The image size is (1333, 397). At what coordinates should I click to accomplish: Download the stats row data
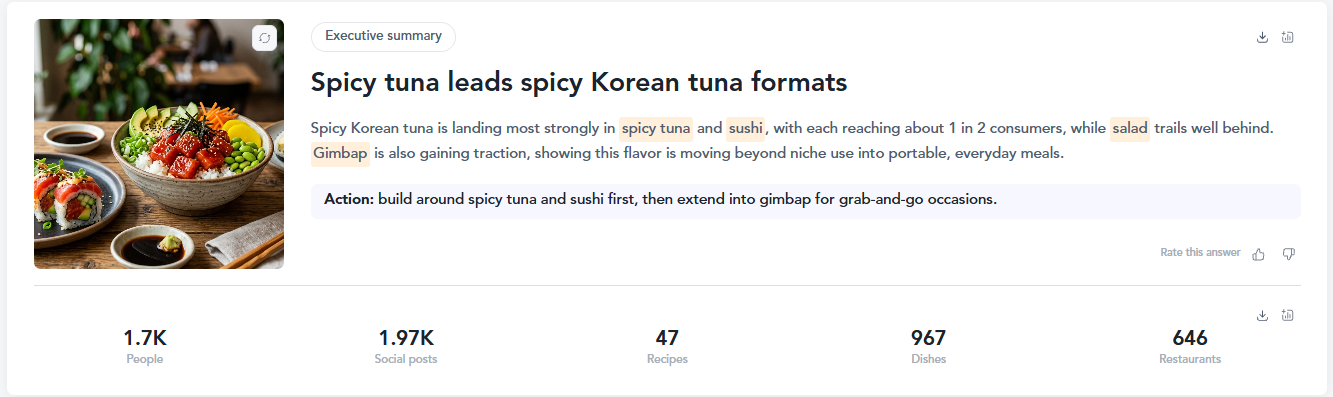[1262, 315]
